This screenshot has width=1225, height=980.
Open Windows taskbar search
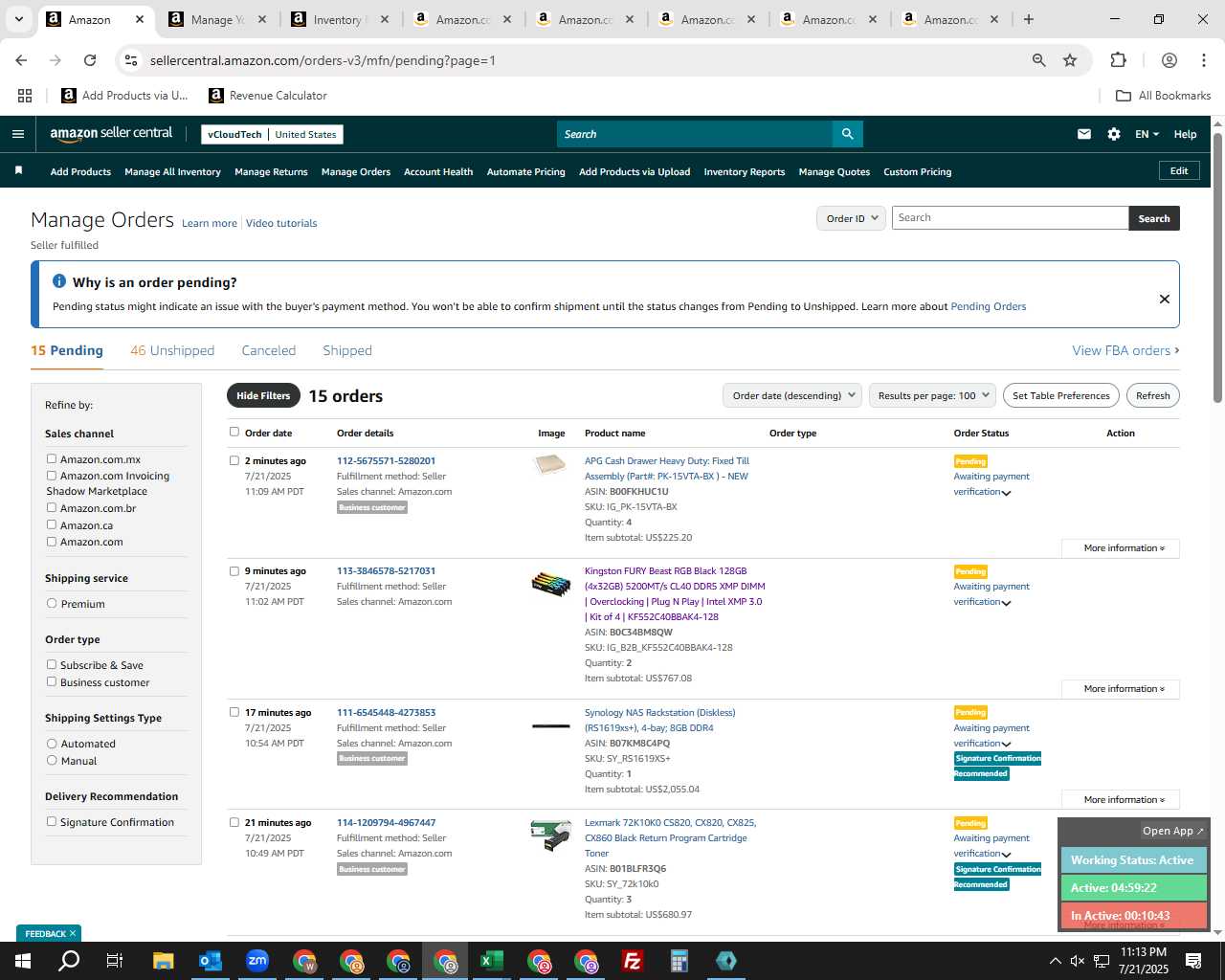pos(69,960)
